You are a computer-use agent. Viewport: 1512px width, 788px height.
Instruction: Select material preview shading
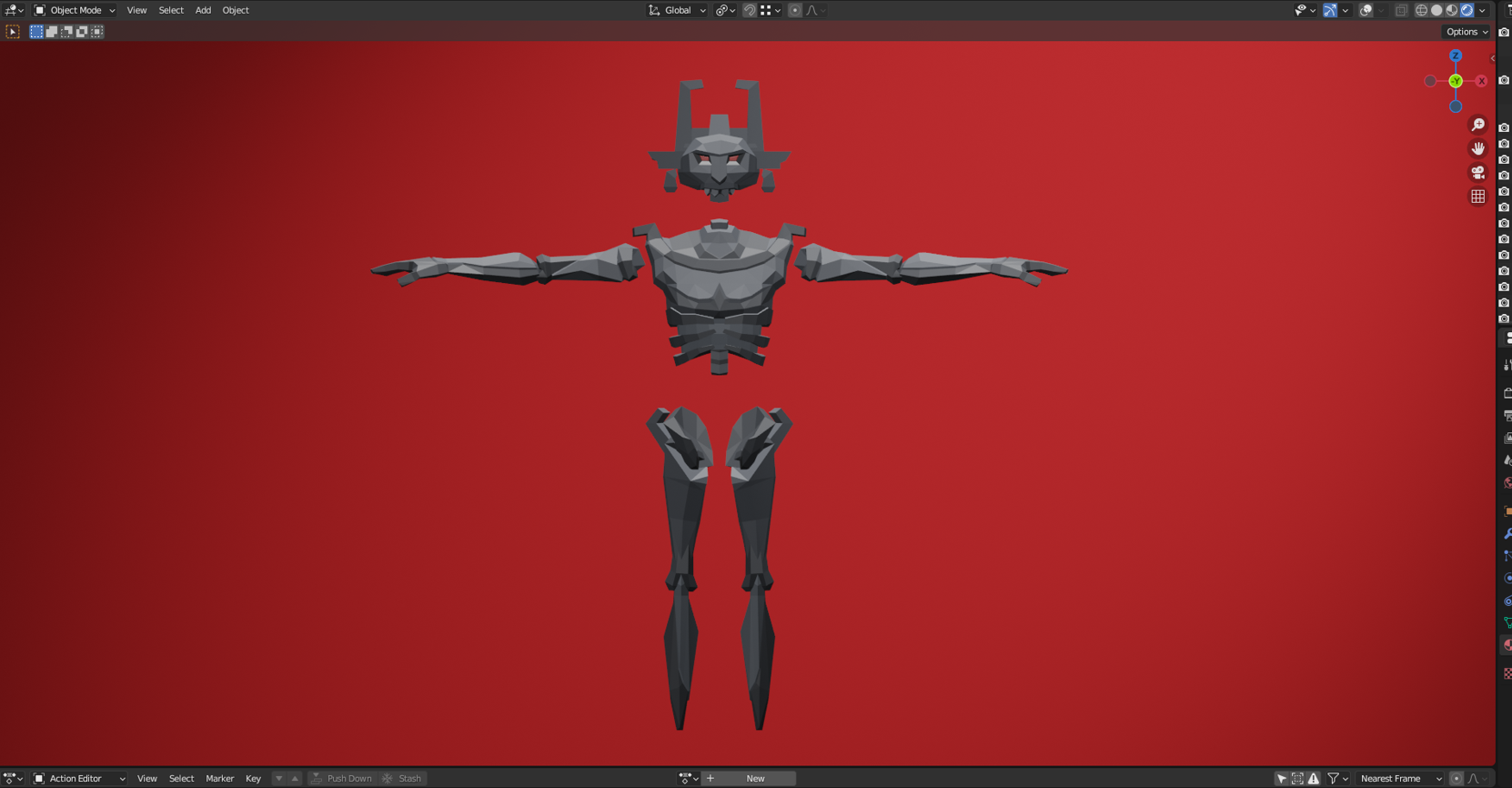(x=1452, y=10)
